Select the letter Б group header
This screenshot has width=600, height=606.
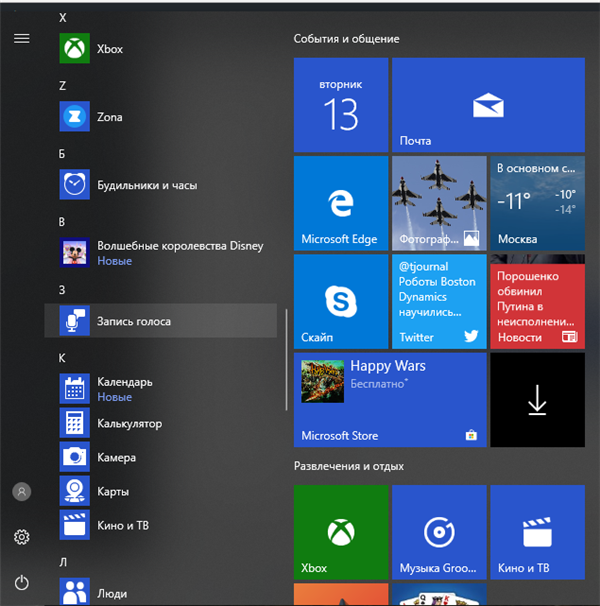point(62,154)
